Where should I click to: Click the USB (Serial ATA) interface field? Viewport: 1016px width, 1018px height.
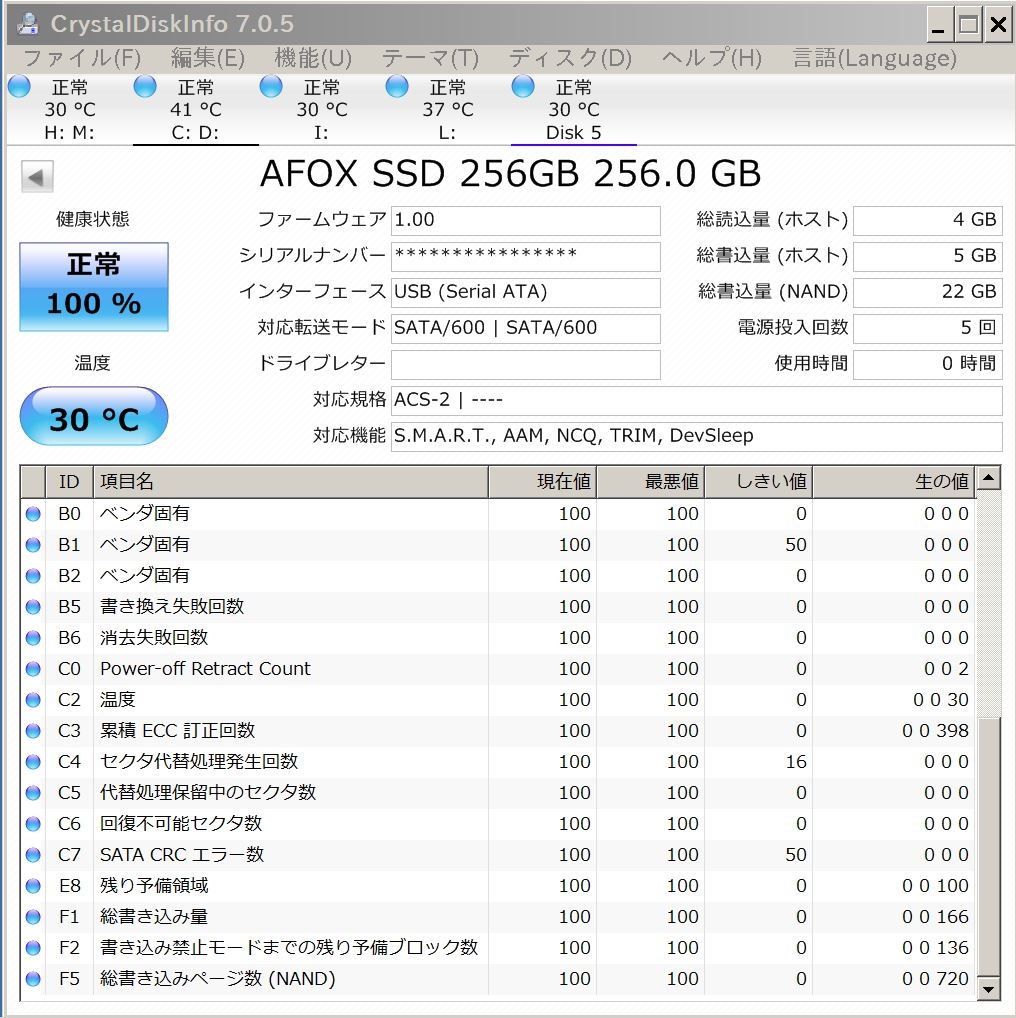526,293
